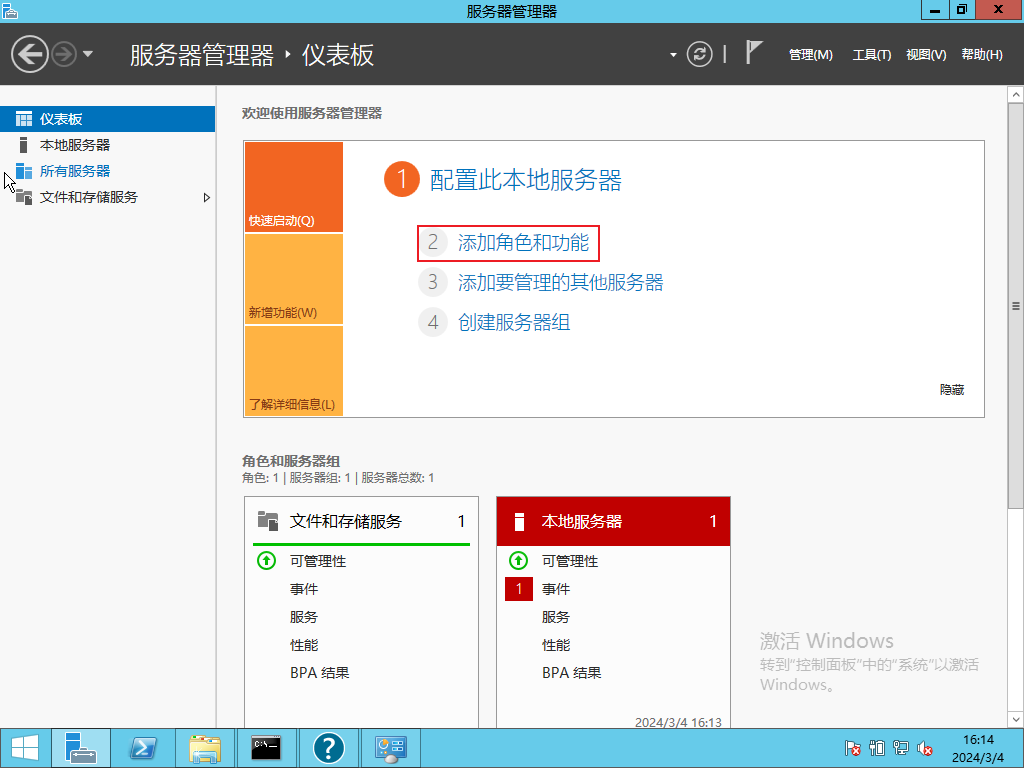Open the 工具(T) menu
Image resolution: width=1024 pixels, height=768 pixels.
(x=871, y=55)
